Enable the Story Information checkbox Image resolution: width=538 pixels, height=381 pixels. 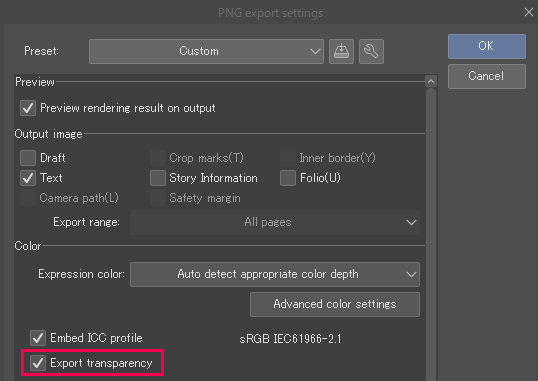coord(158,178)
